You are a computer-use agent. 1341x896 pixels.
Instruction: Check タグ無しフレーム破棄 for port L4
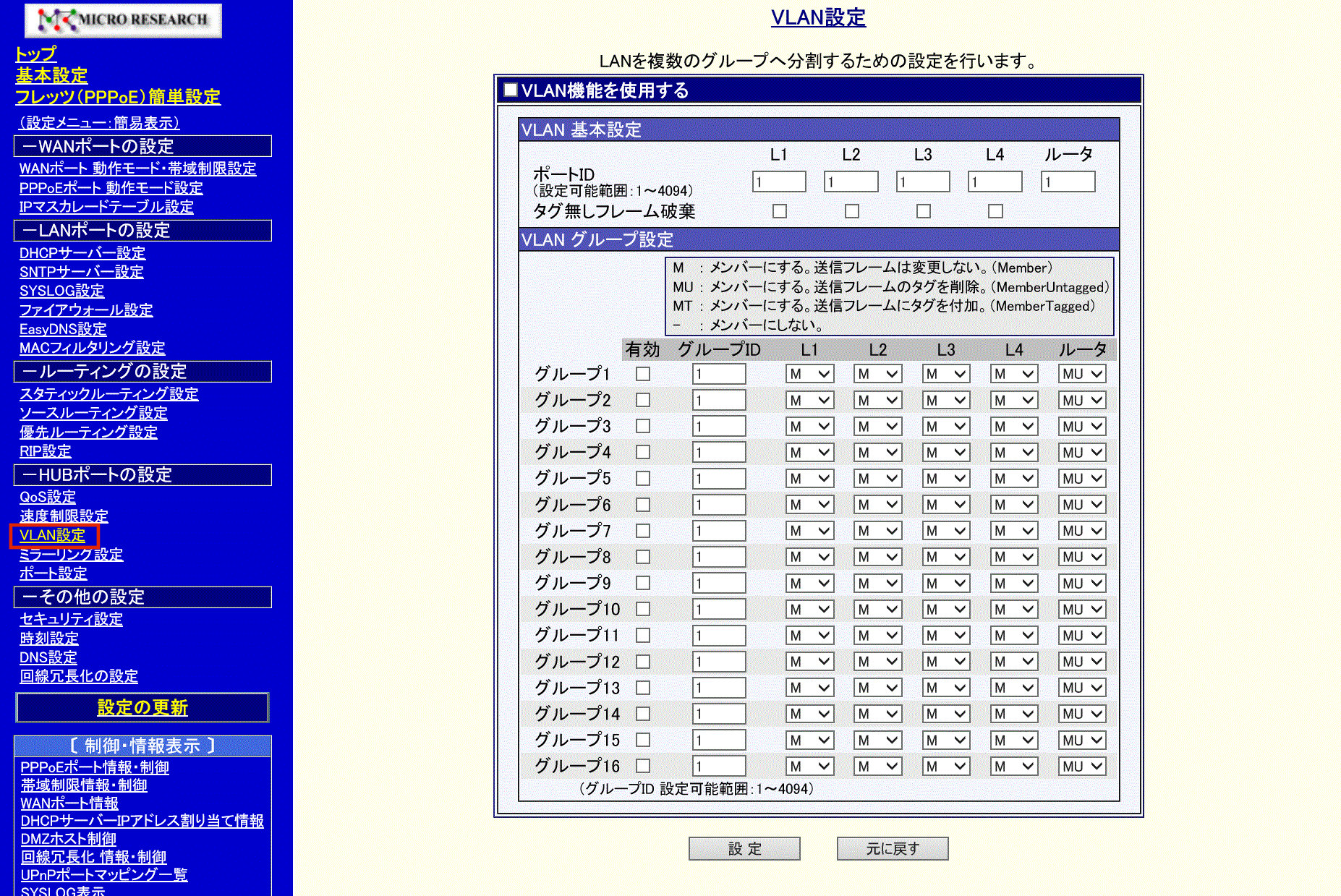[995, 211]
